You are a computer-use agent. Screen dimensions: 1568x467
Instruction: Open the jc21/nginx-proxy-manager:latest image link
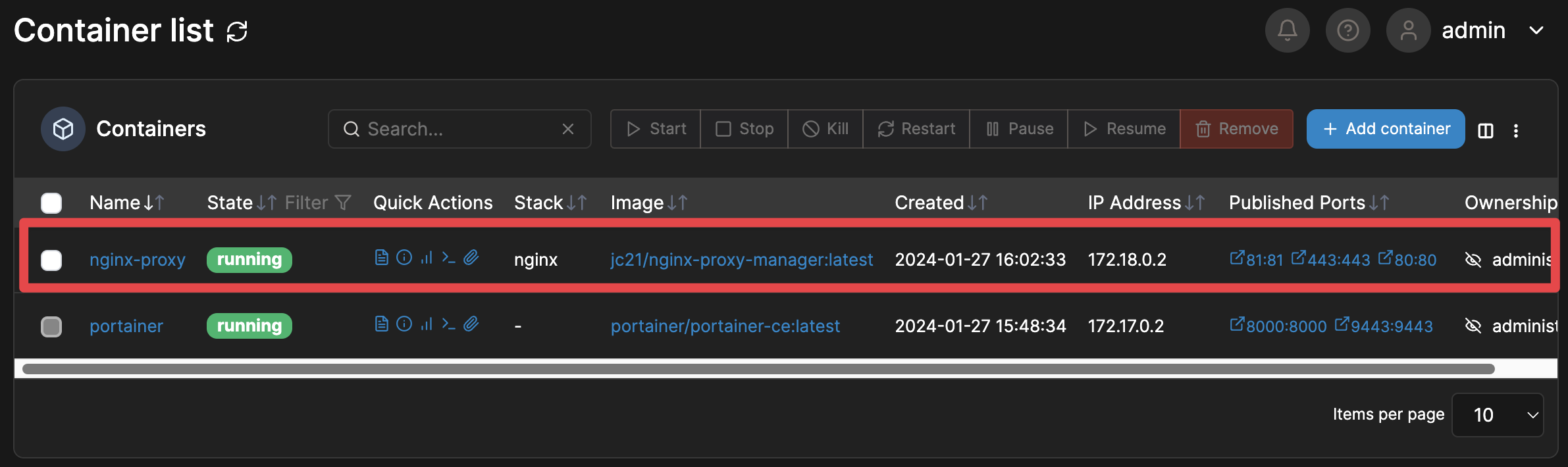(741, 260)
